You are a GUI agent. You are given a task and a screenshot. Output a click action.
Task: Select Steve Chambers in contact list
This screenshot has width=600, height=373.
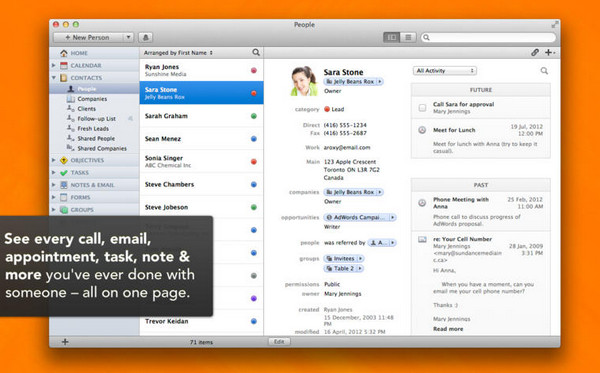[x=201, y=184]
